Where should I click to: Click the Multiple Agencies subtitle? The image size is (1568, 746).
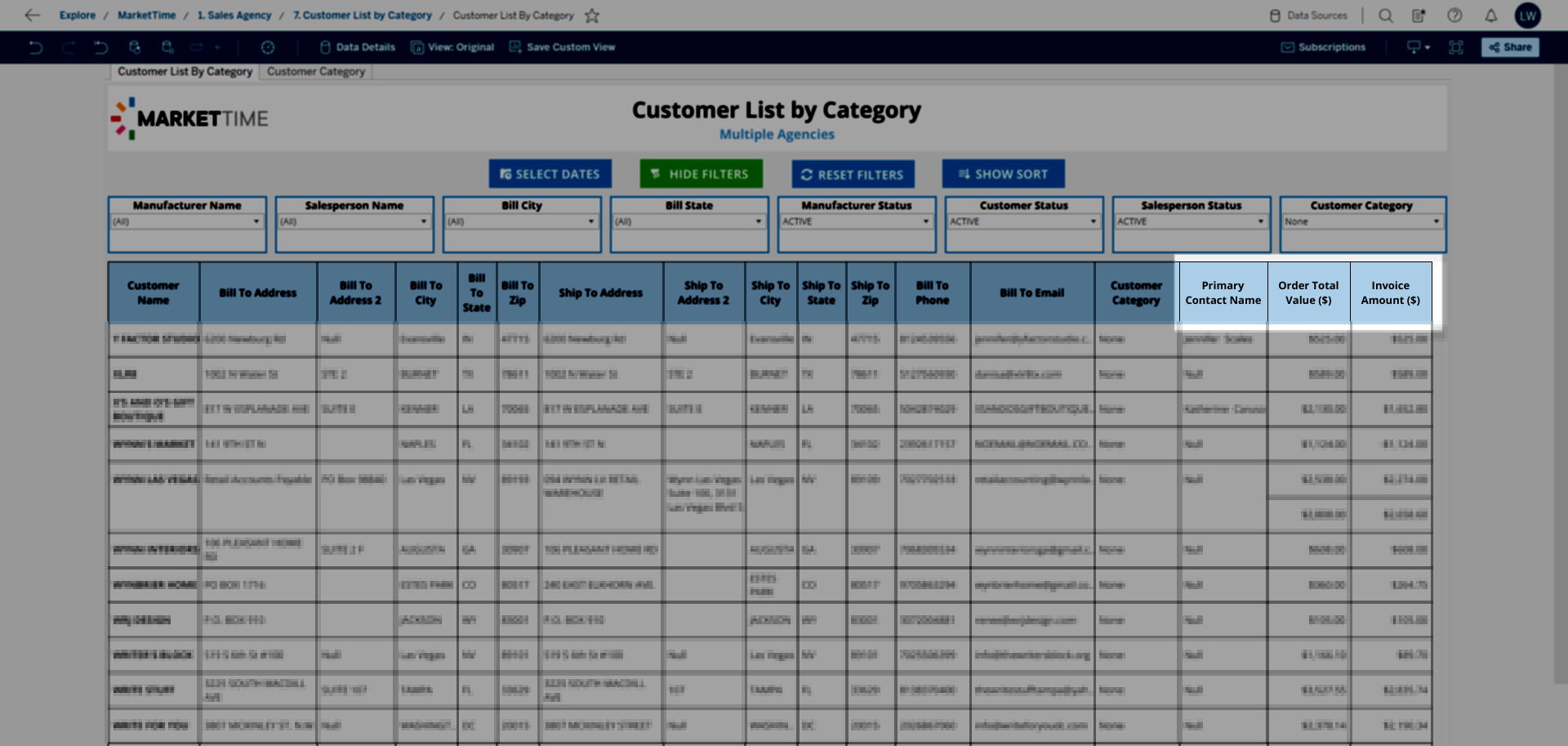pyautogui.click(x=777, y=134)
